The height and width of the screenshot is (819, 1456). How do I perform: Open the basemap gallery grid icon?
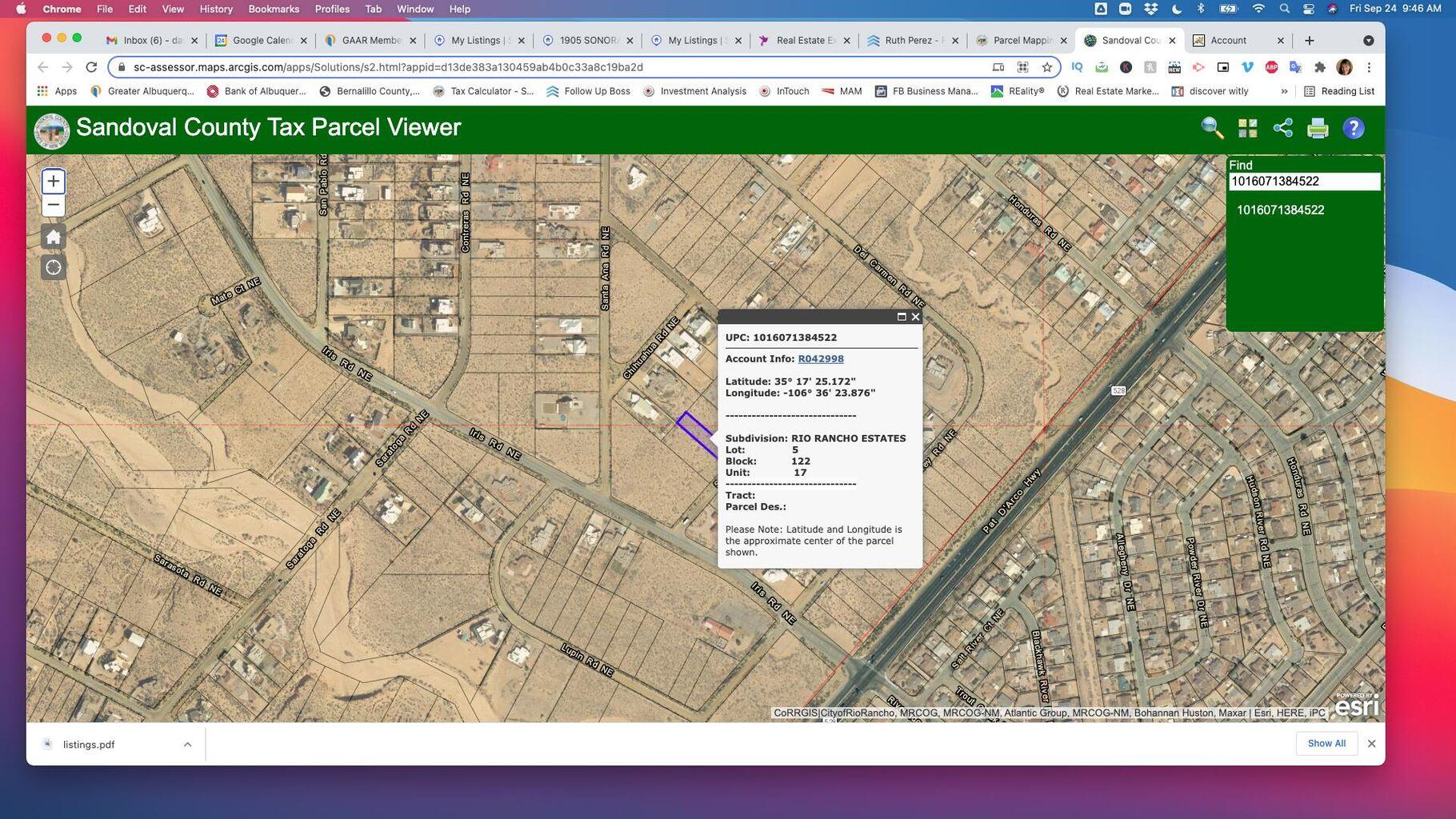pos(1248,128)
